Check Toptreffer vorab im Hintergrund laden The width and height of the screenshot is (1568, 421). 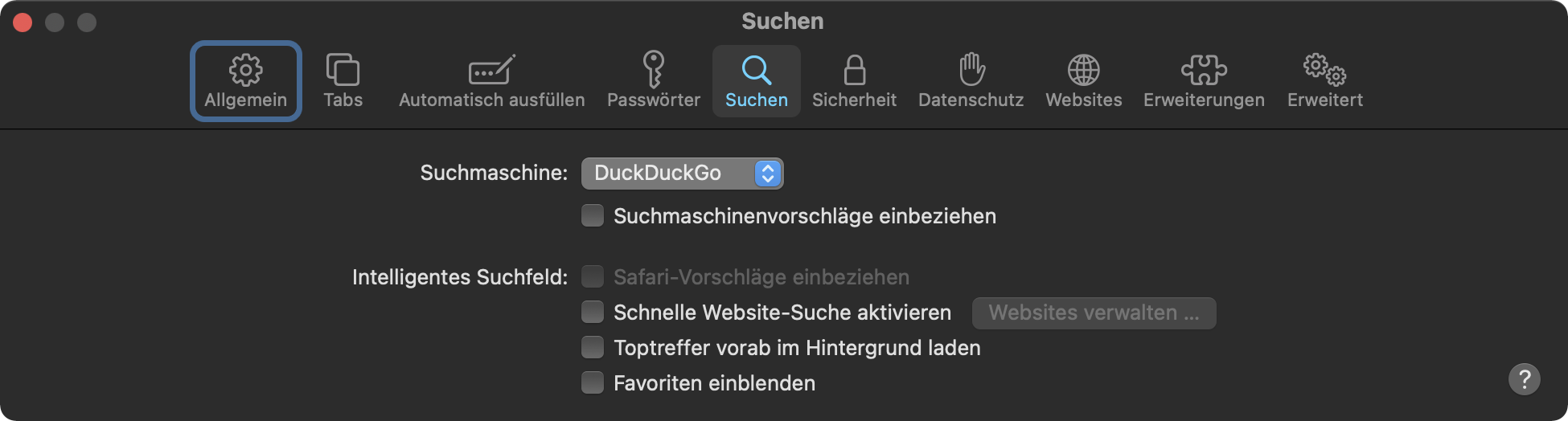593,348
